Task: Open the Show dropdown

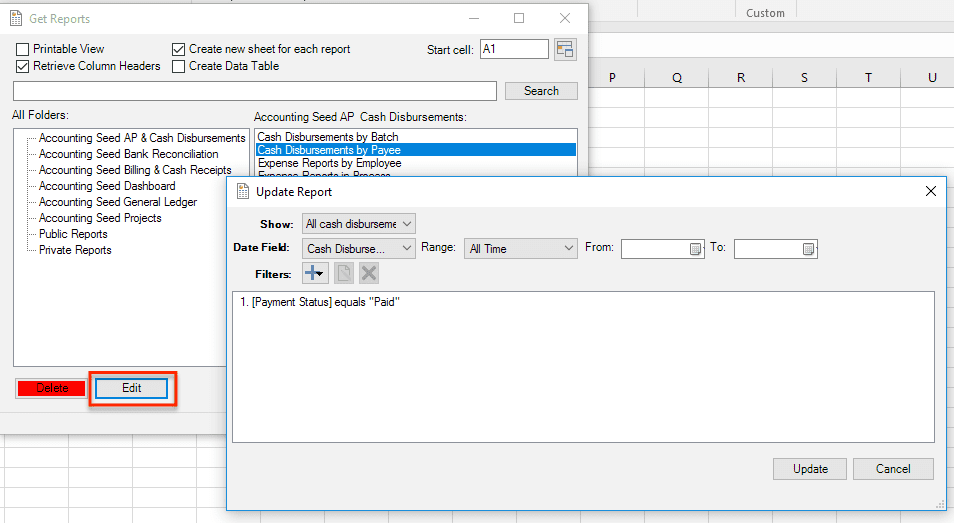Action: (358, 224)
